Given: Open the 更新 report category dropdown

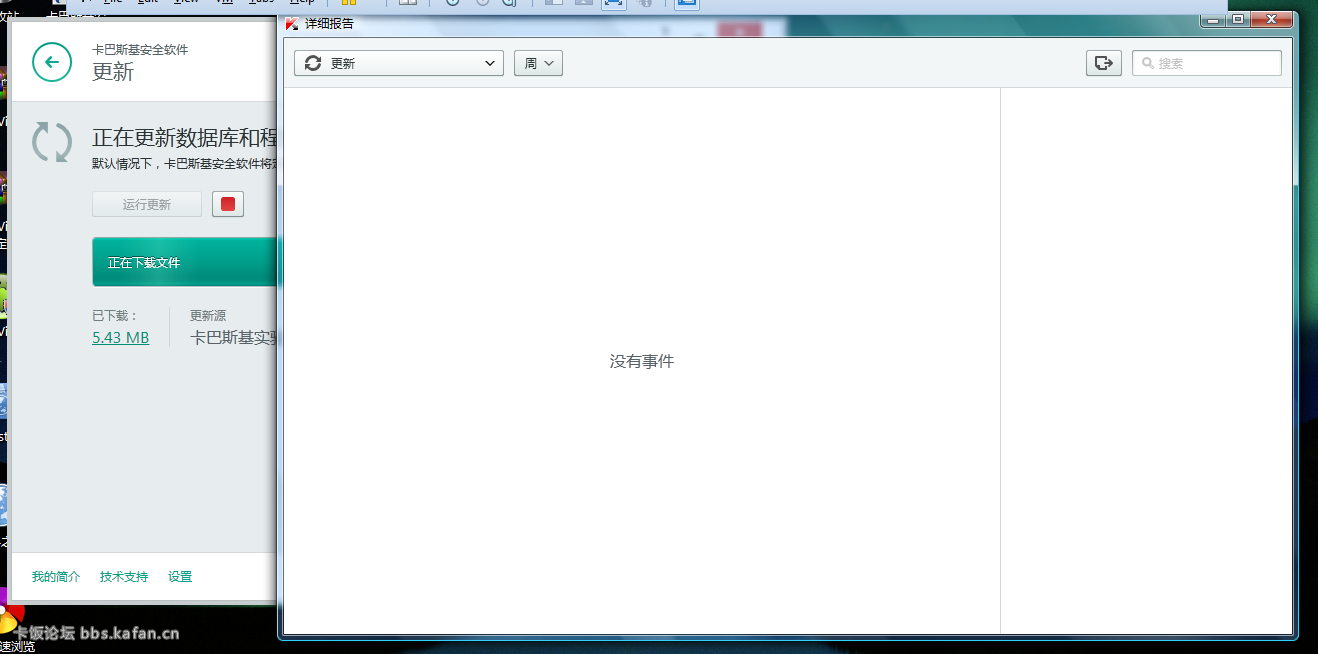Looking at the screenshot, I should click(399, 63).
